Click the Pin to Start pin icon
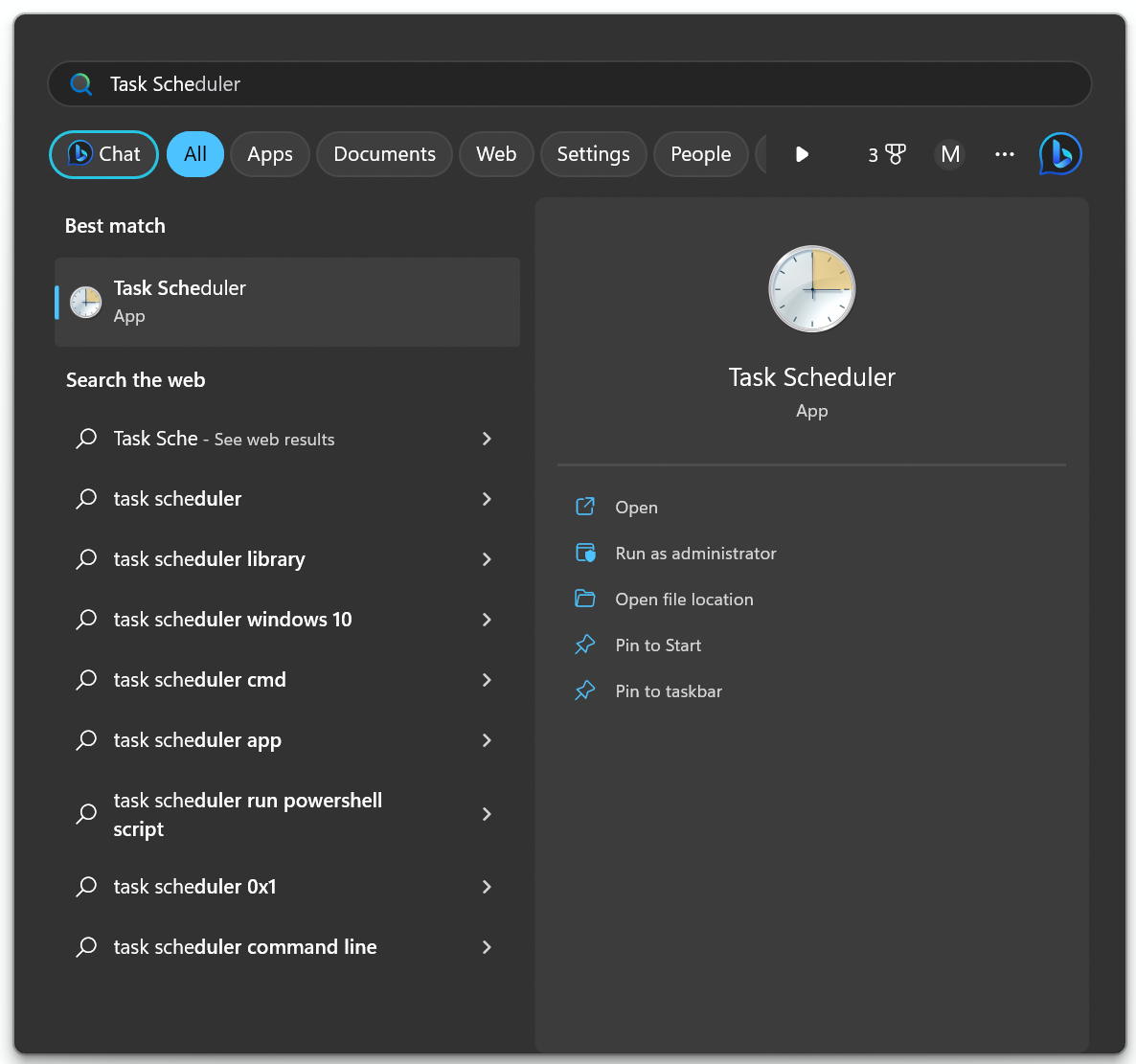 coord(584,645)
